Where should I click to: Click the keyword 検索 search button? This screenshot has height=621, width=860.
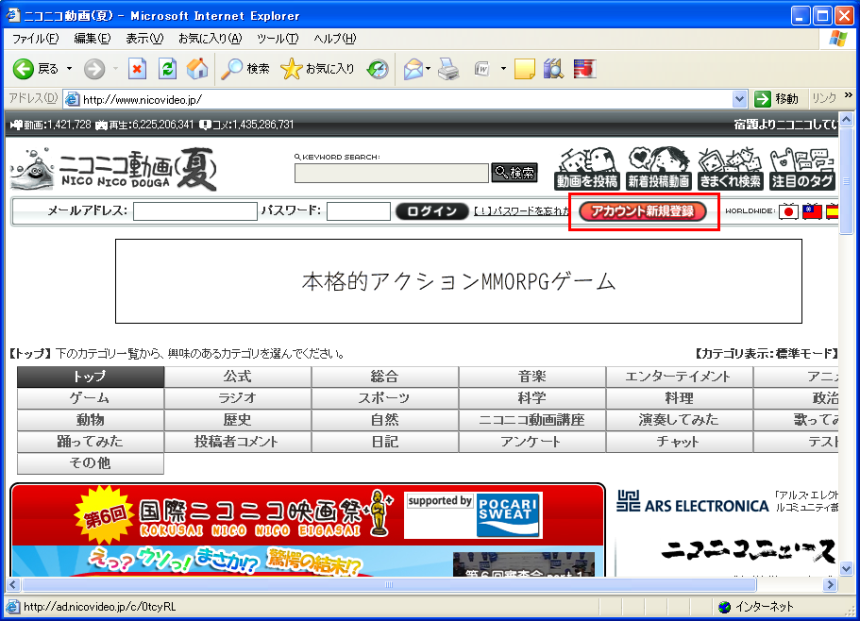pos(514,173)
